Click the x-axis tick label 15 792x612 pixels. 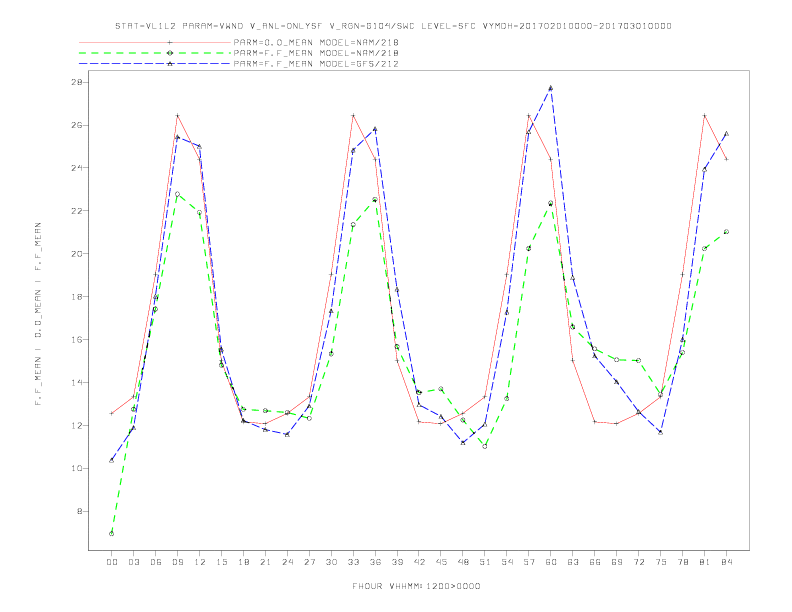[x=221, y=562]
